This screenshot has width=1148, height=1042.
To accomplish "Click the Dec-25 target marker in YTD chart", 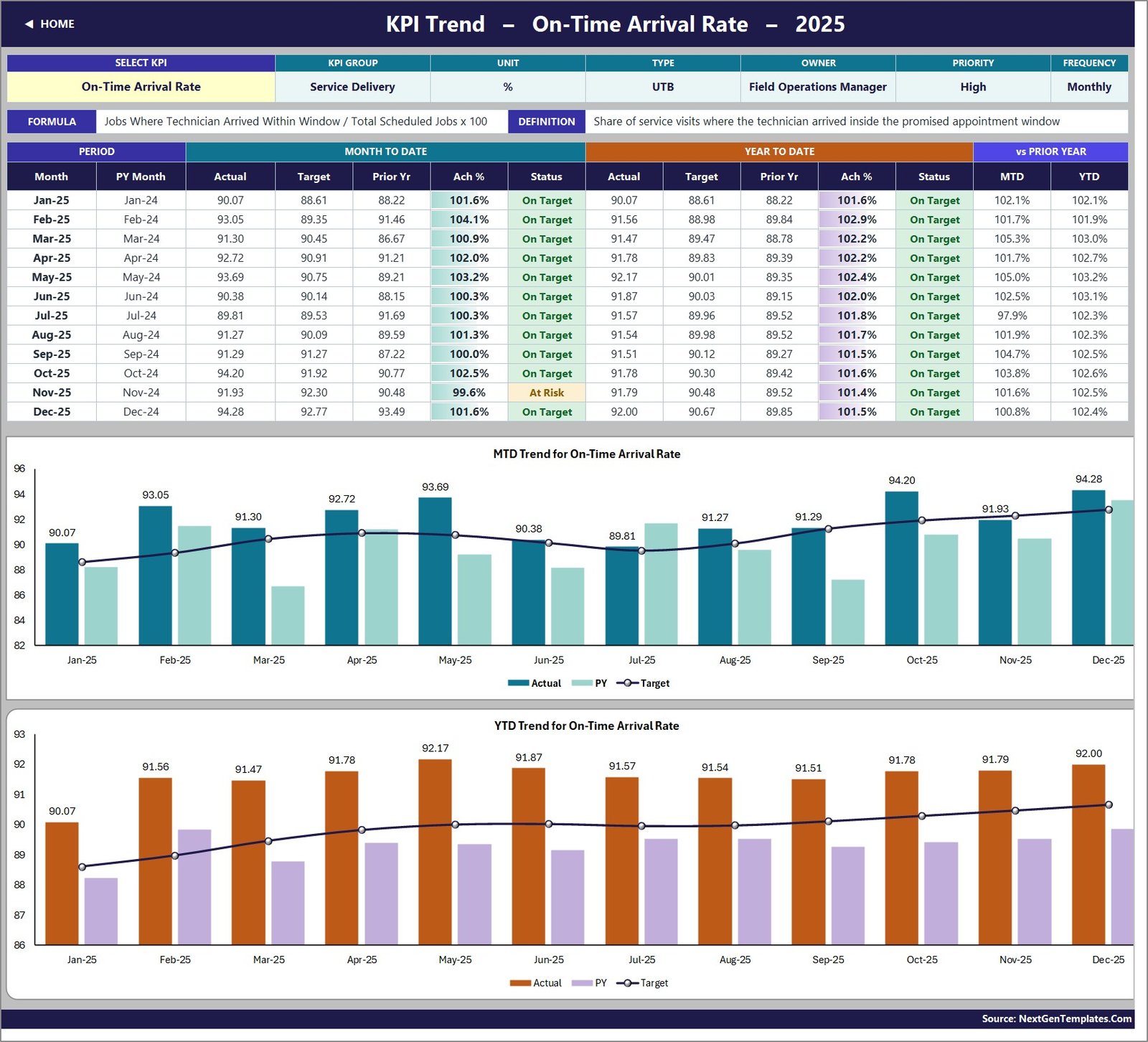I will 1109,804.
